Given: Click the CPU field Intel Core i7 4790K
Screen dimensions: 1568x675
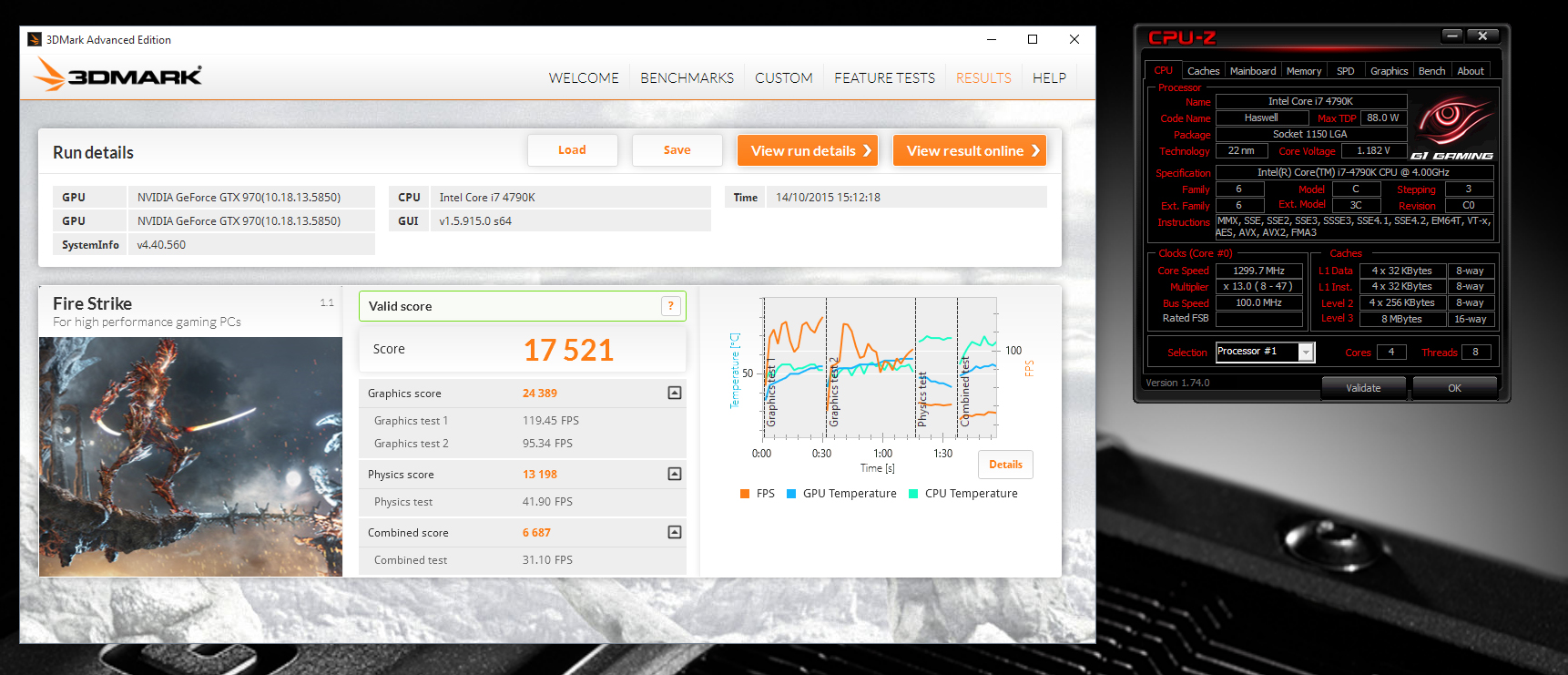Looking at the screenshot, I should (570, 197).
